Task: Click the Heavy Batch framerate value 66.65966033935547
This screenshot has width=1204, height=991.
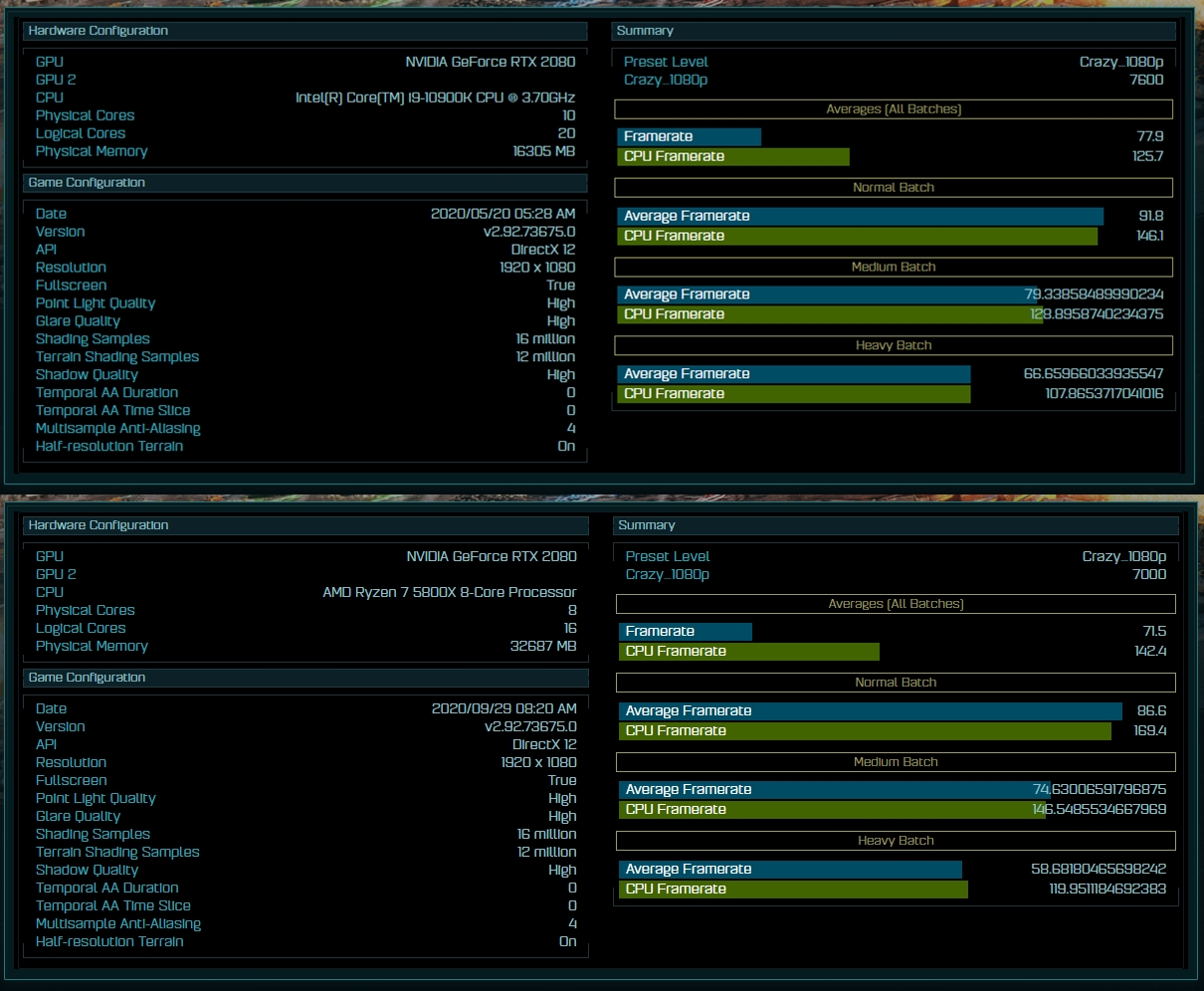Action: 1094,374
